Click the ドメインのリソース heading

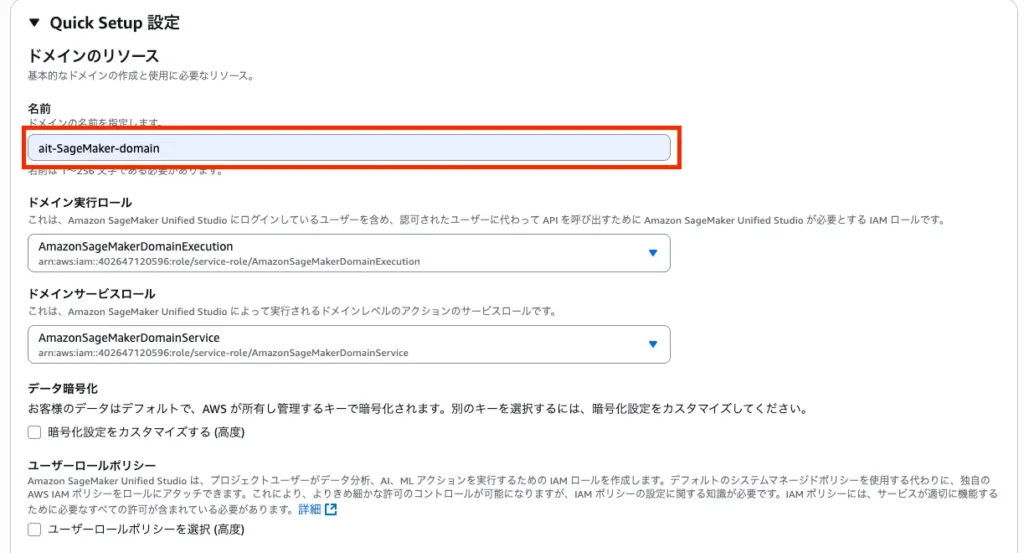(x=93, y=56)
